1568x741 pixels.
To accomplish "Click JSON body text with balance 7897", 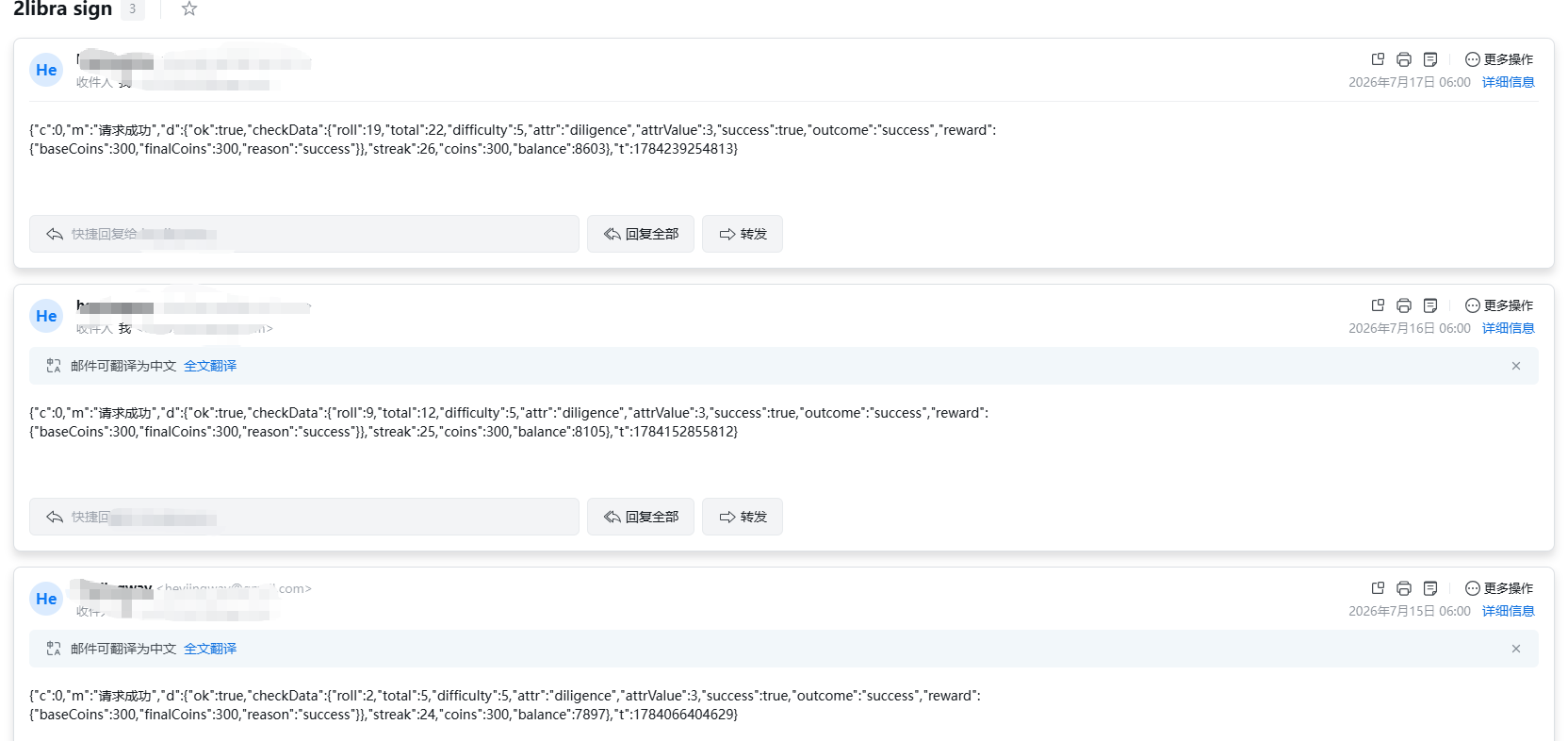I will click(505, 705).
